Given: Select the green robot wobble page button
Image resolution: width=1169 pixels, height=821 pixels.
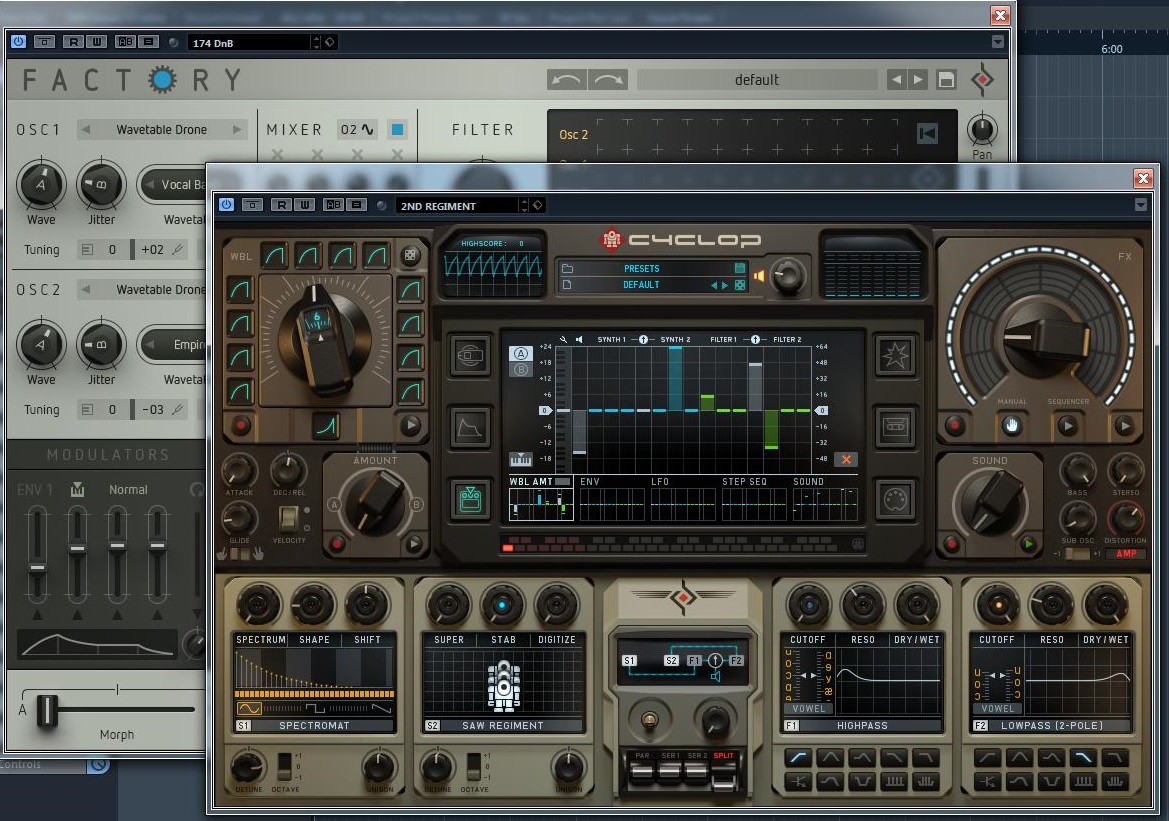Looking at the screenshot, I should 470,499.
